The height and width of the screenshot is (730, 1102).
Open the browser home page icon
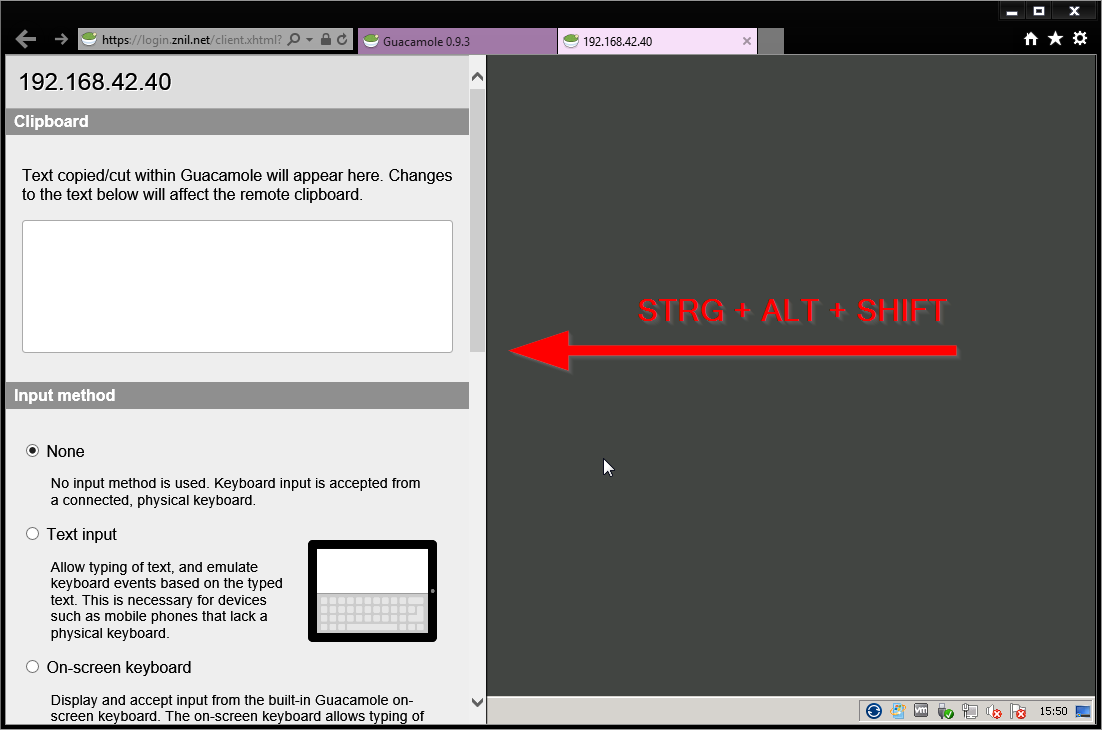pos(1031,39)
